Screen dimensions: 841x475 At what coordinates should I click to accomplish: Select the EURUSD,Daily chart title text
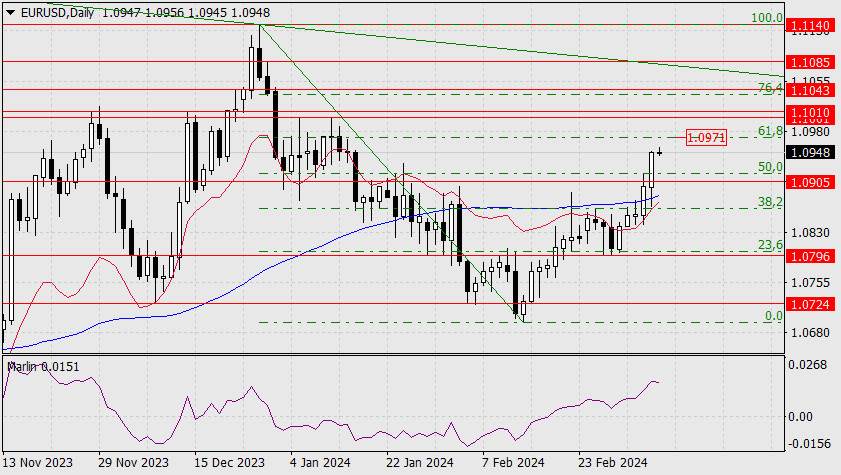(x=57, y=12)
